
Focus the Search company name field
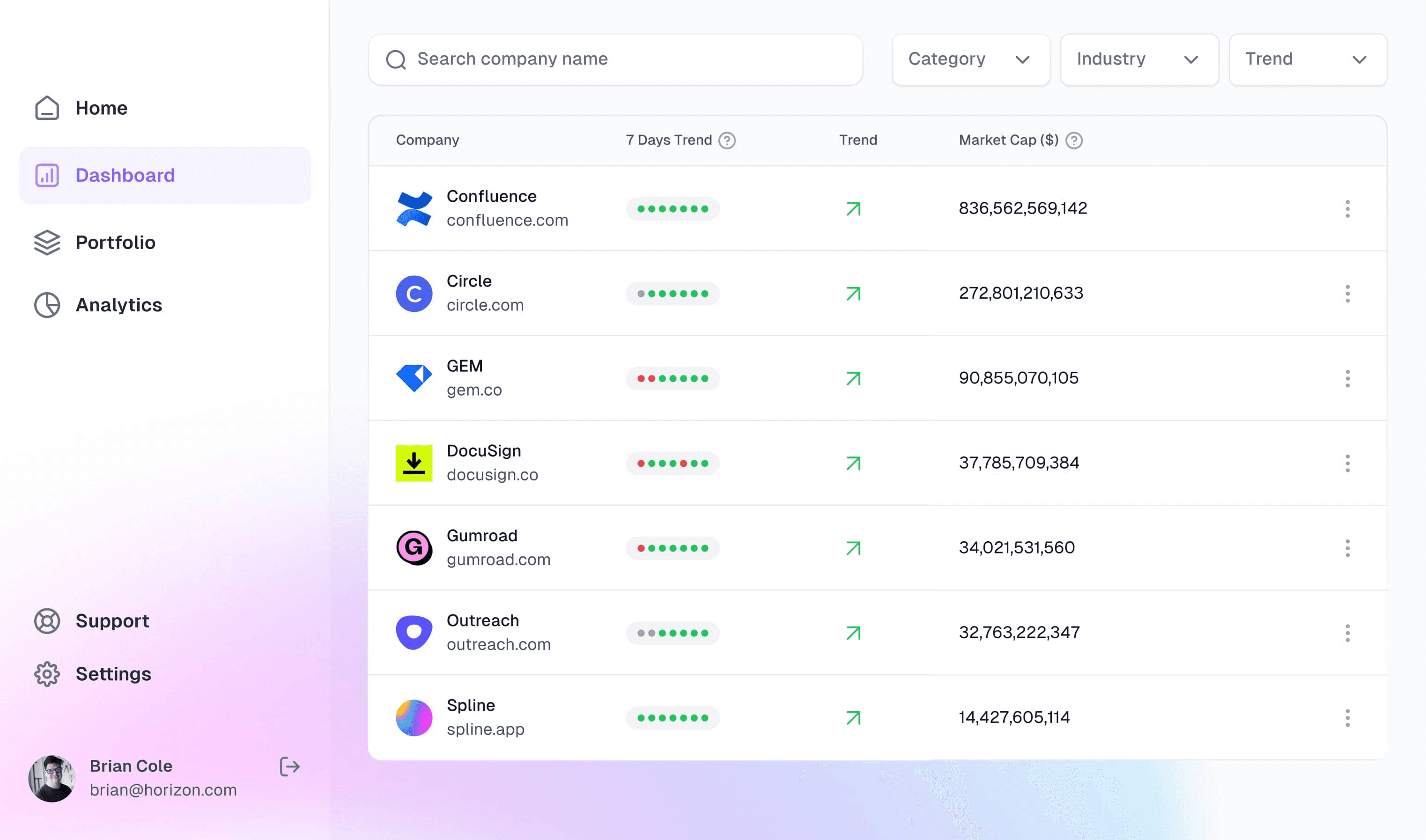tap(615, 59)
